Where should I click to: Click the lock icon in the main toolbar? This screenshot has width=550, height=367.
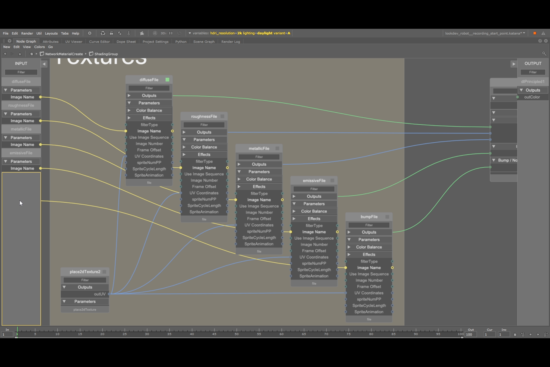click(x=111, y=33)
